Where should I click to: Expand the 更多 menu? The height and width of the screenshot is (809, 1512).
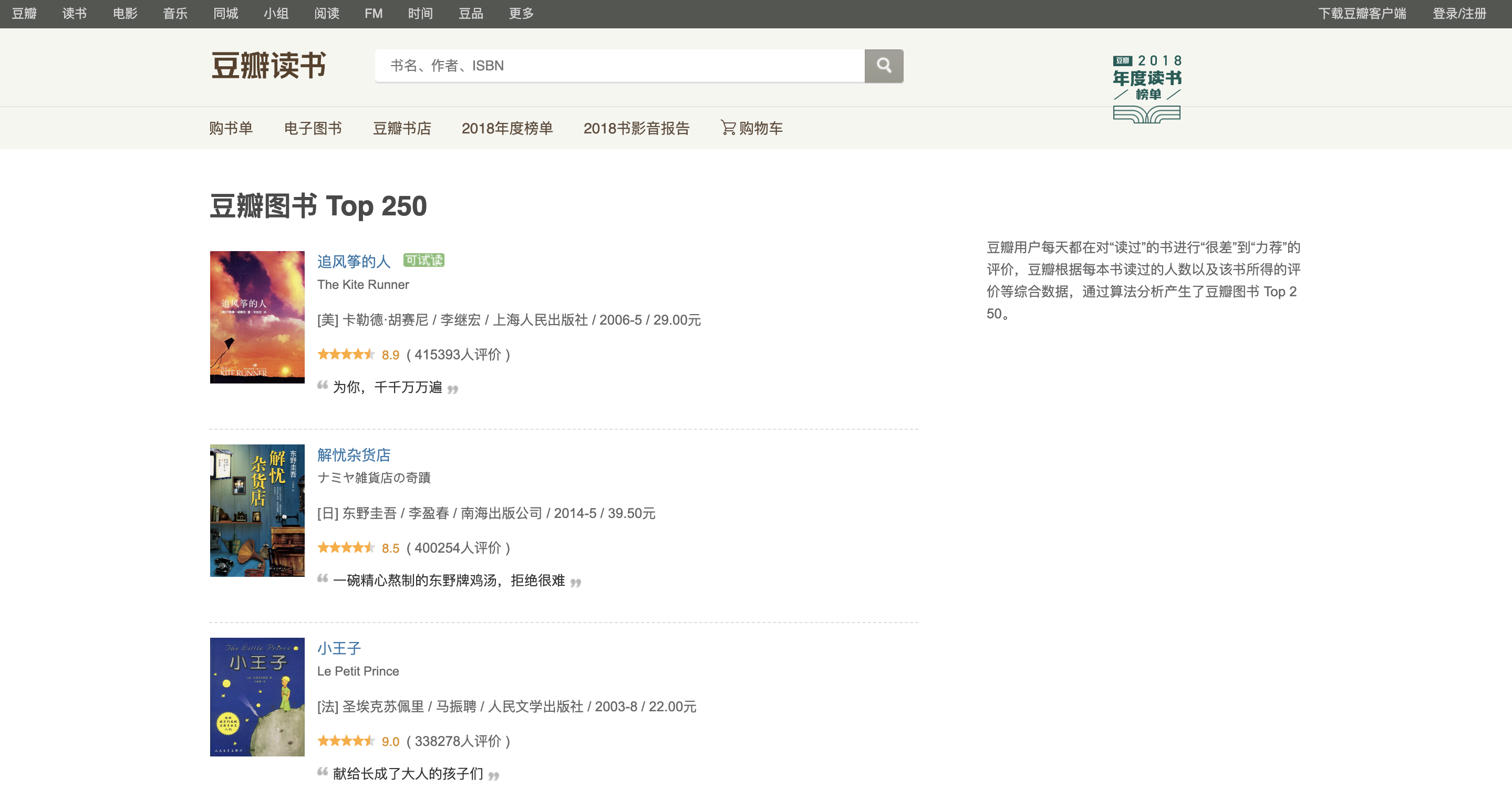(x=521, y=14)
